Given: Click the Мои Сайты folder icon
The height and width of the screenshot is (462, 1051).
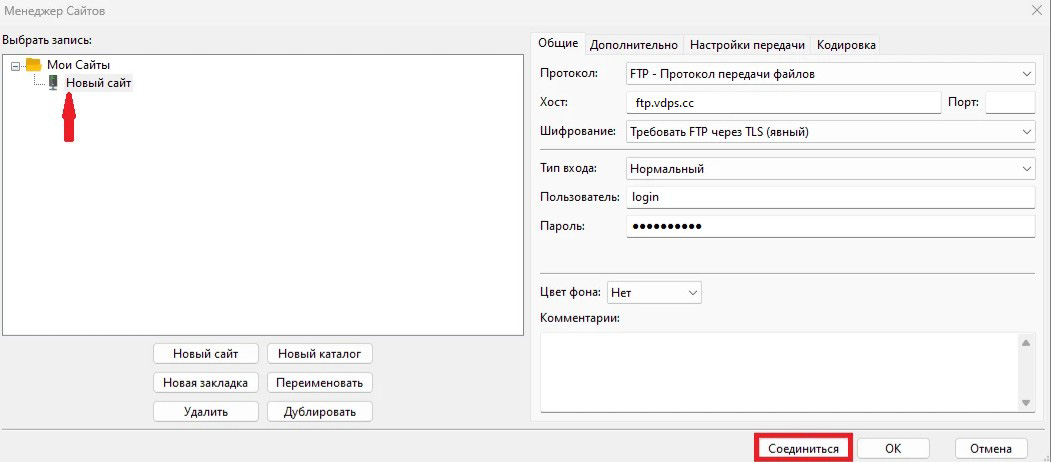Looking at the screenshot, I should pos(33,65).
